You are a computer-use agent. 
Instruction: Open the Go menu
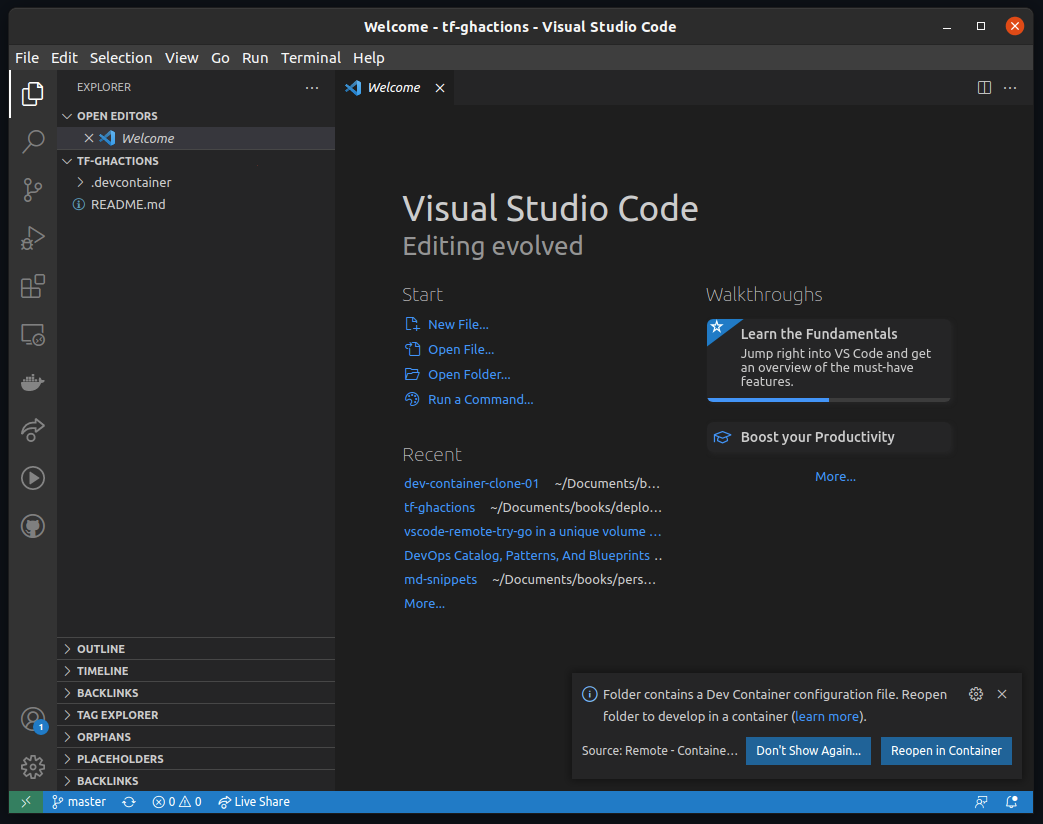[x=220, y=58]
